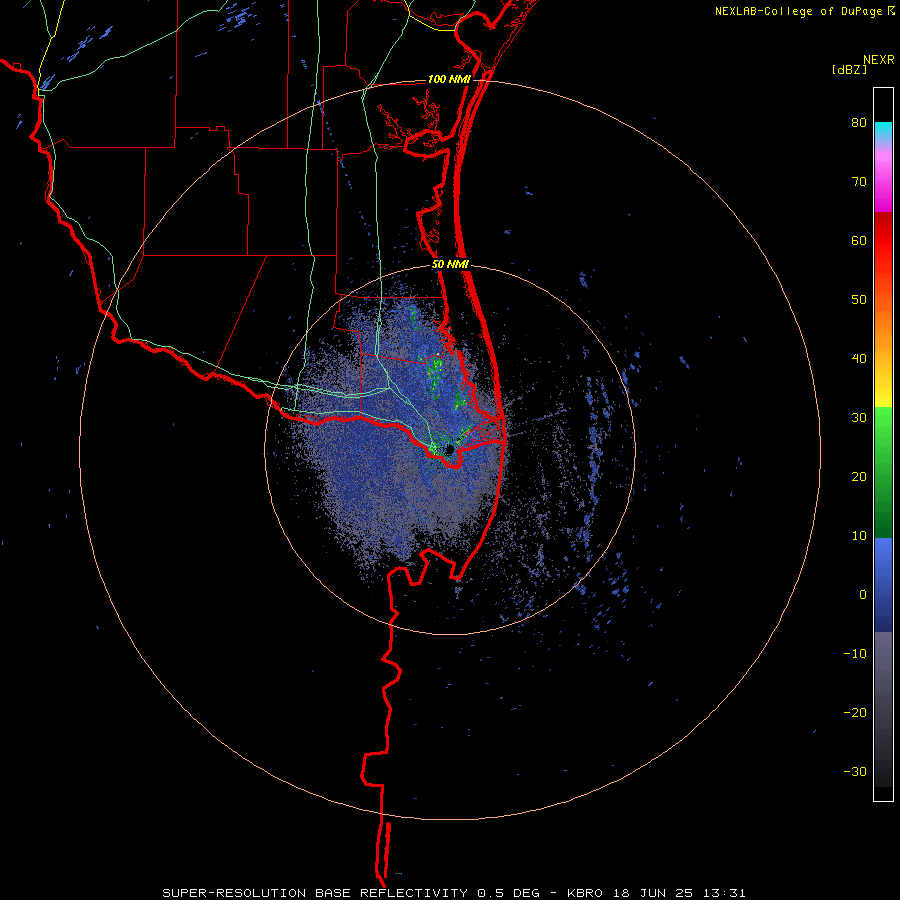Click the 60 value on dBZ scale
The width and height of the screenshot is (900, 900).
(859, 240)
